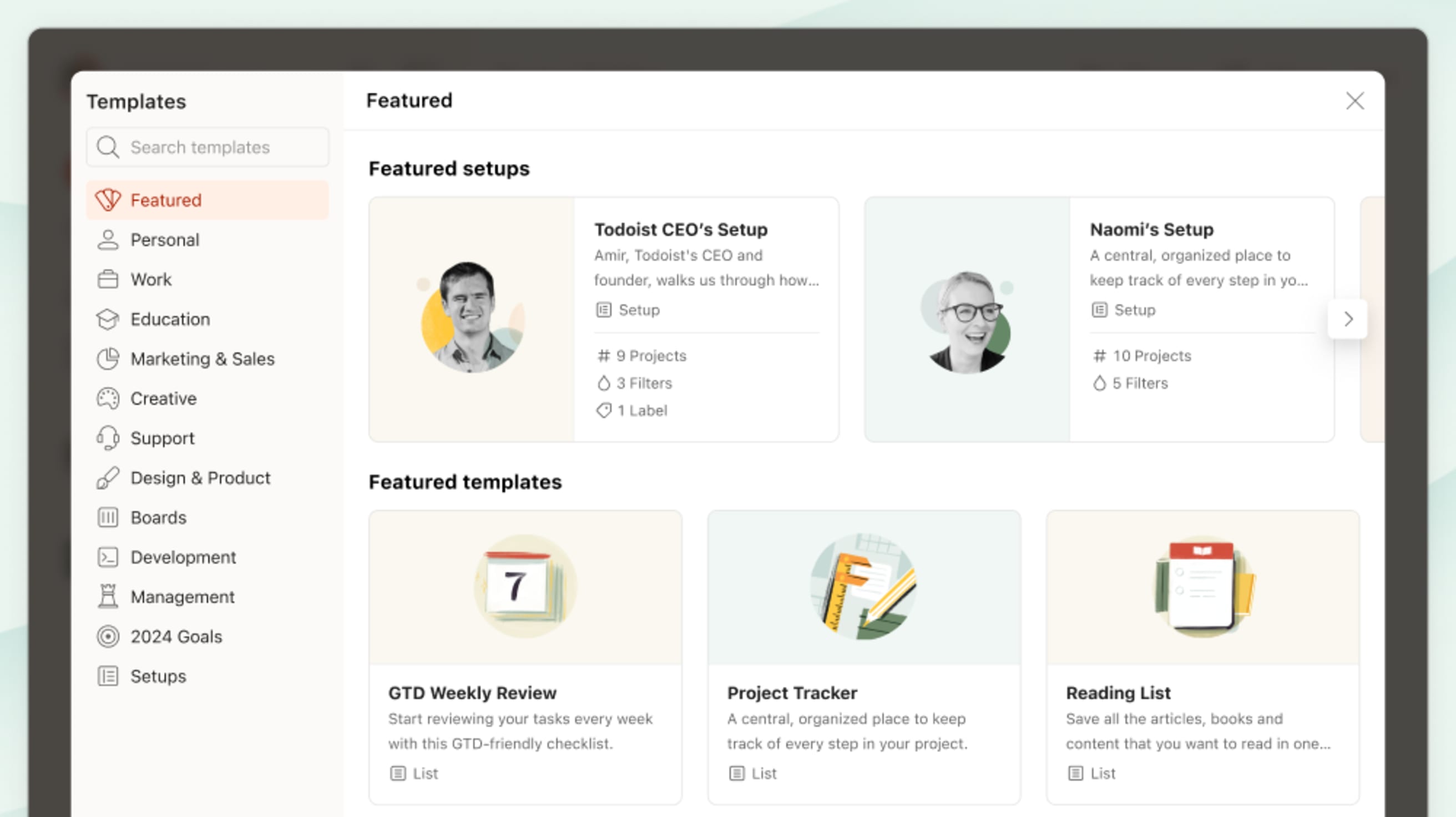The width and height of the screenshot is (1456, 817).
Task: Expand more featured setups with the chevron arrow
Action: point(1348,319)
